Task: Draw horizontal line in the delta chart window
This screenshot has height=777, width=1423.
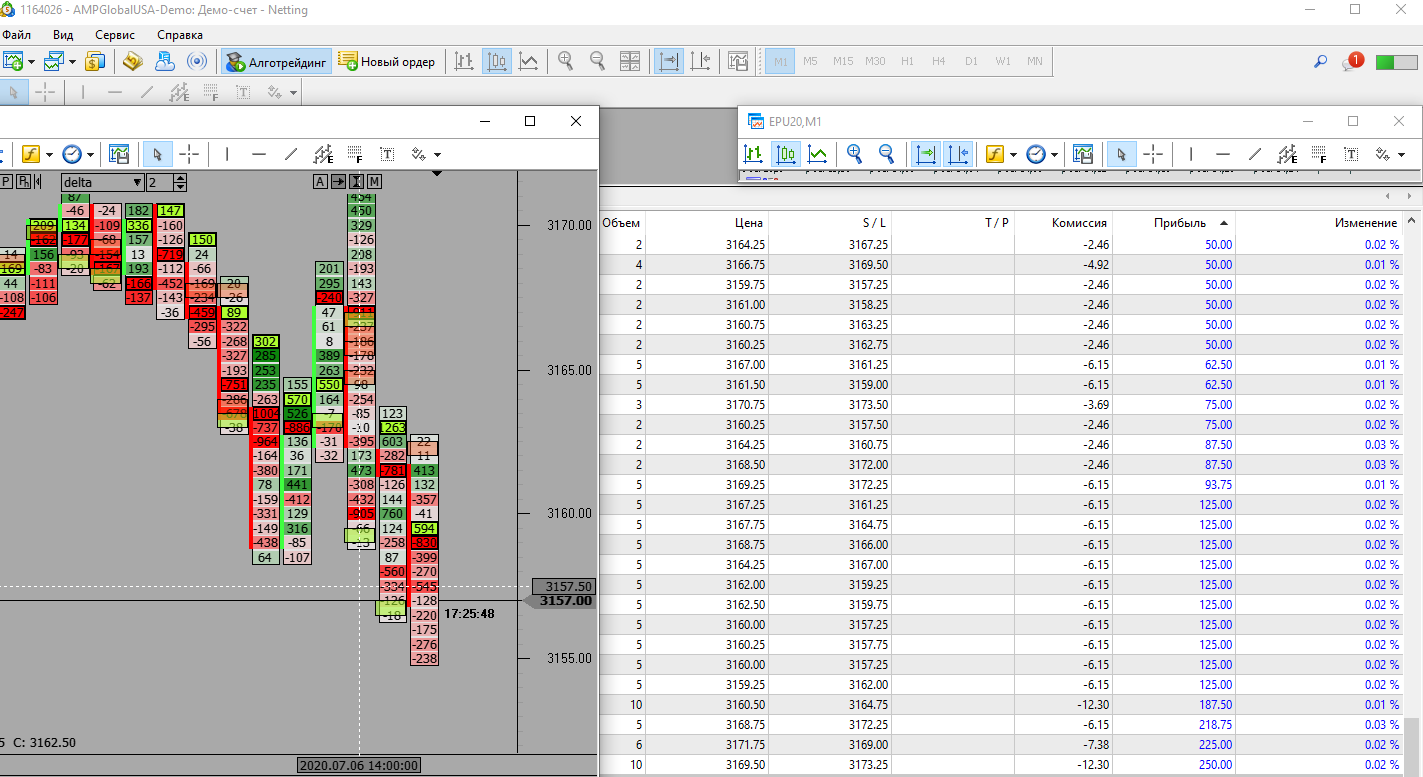Action: click(x=259, y=154)
